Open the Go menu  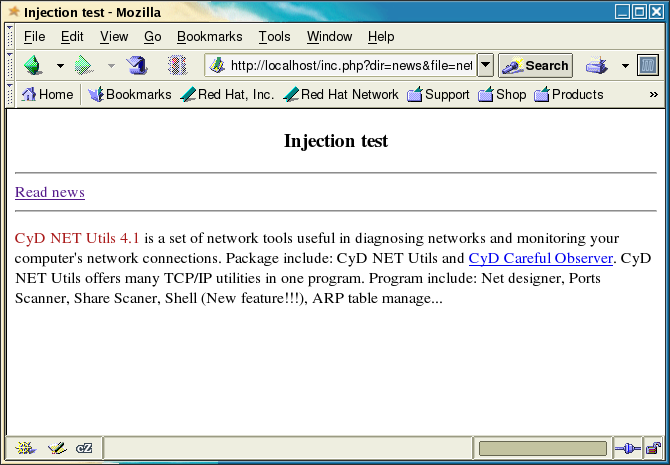(x=153, y=37)
